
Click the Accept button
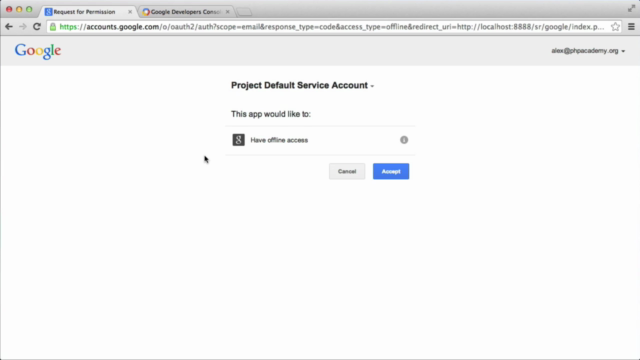coord(391,171)
